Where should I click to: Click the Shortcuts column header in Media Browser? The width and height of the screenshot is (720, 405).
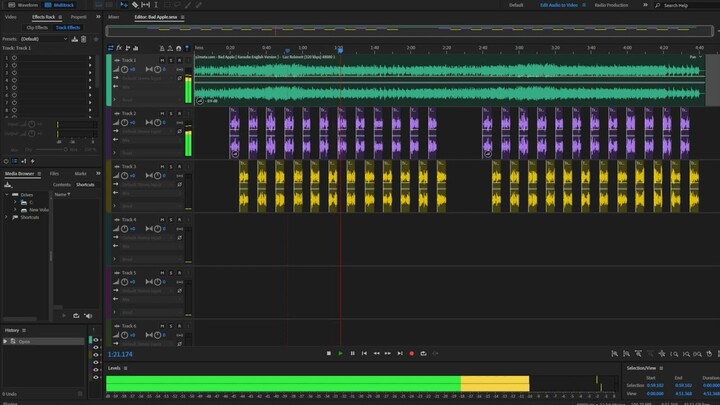click(85, 185)
